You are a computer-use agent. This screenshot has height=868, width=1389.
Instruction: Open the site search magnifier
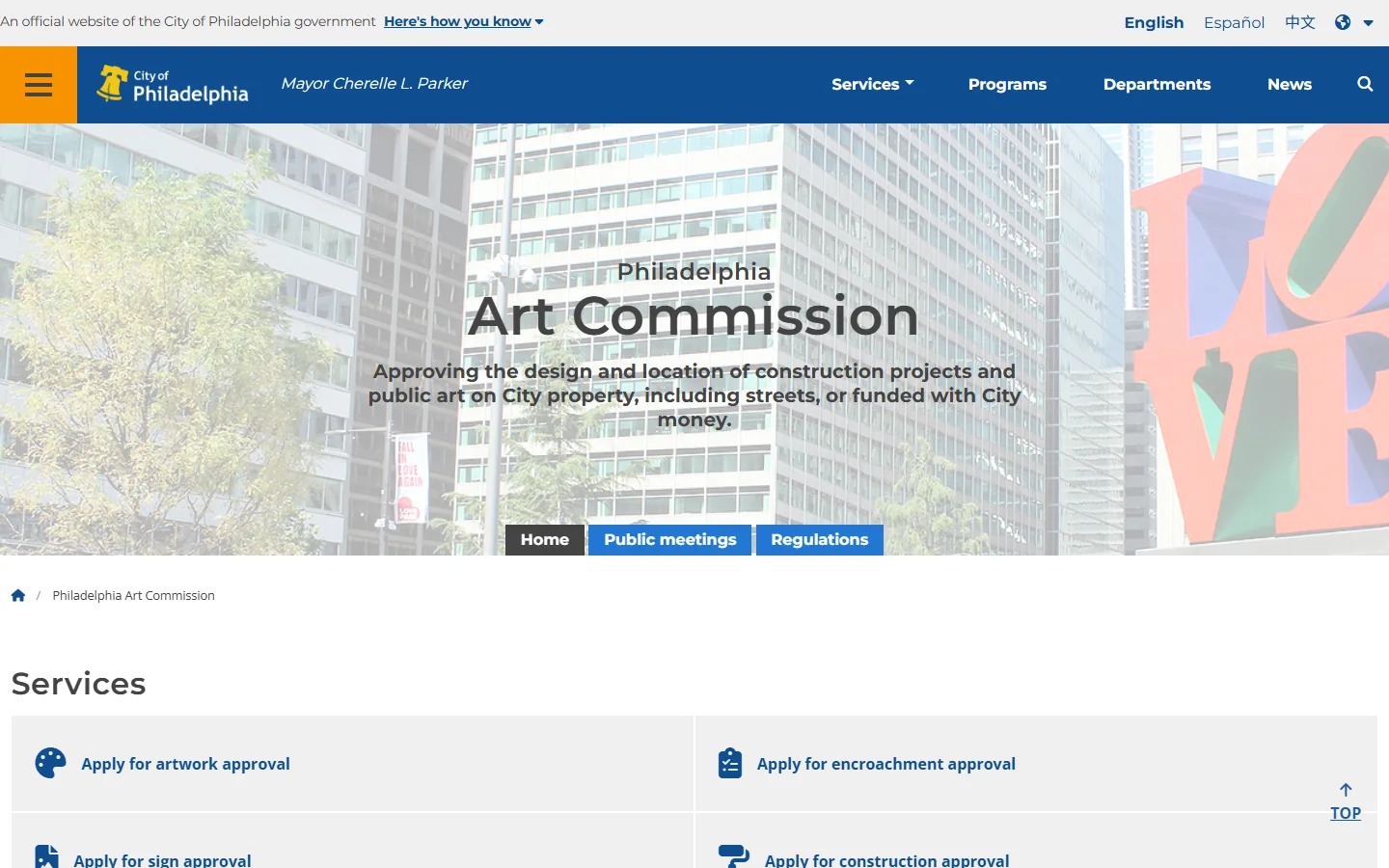click(1365, 84)
